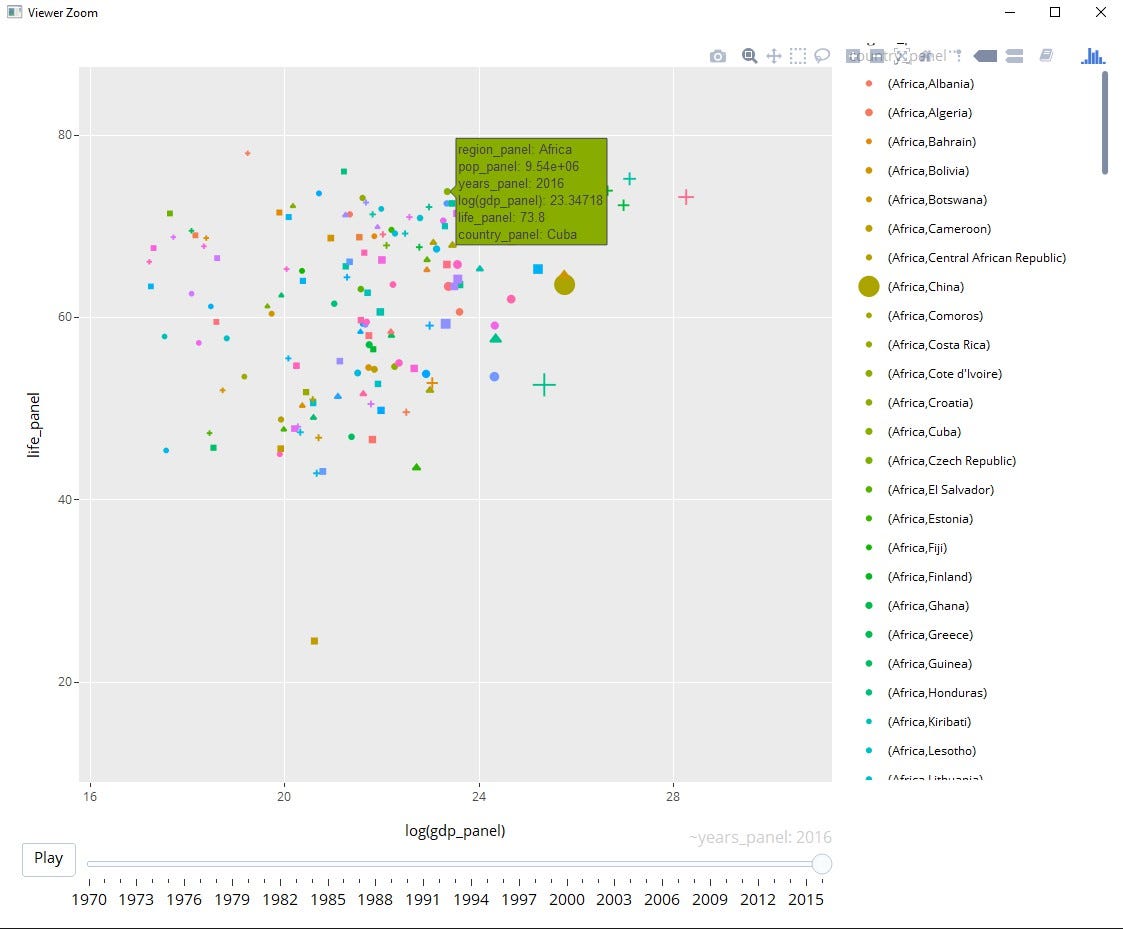Reset axes using the toolbar icon
The image size is (1123, 929).
point(928,56)
